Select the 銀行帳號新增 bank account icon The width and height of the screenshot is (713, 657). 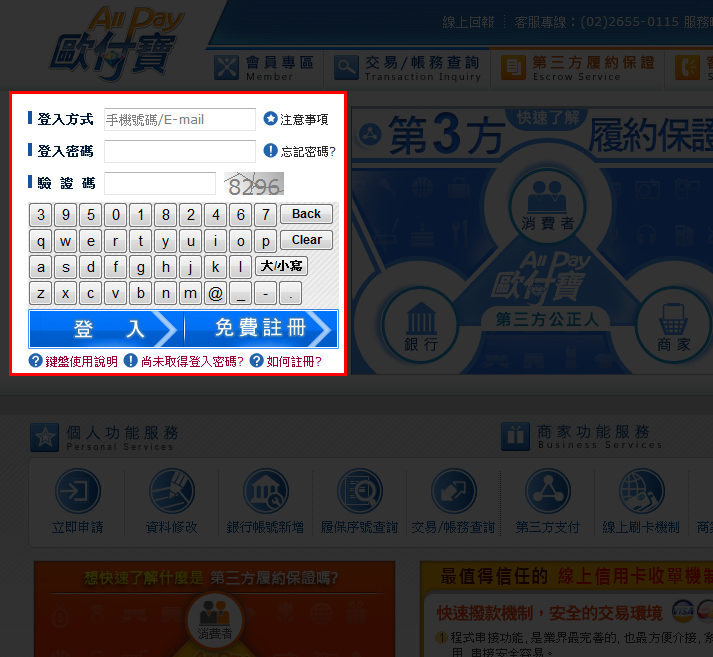(265, 492)
